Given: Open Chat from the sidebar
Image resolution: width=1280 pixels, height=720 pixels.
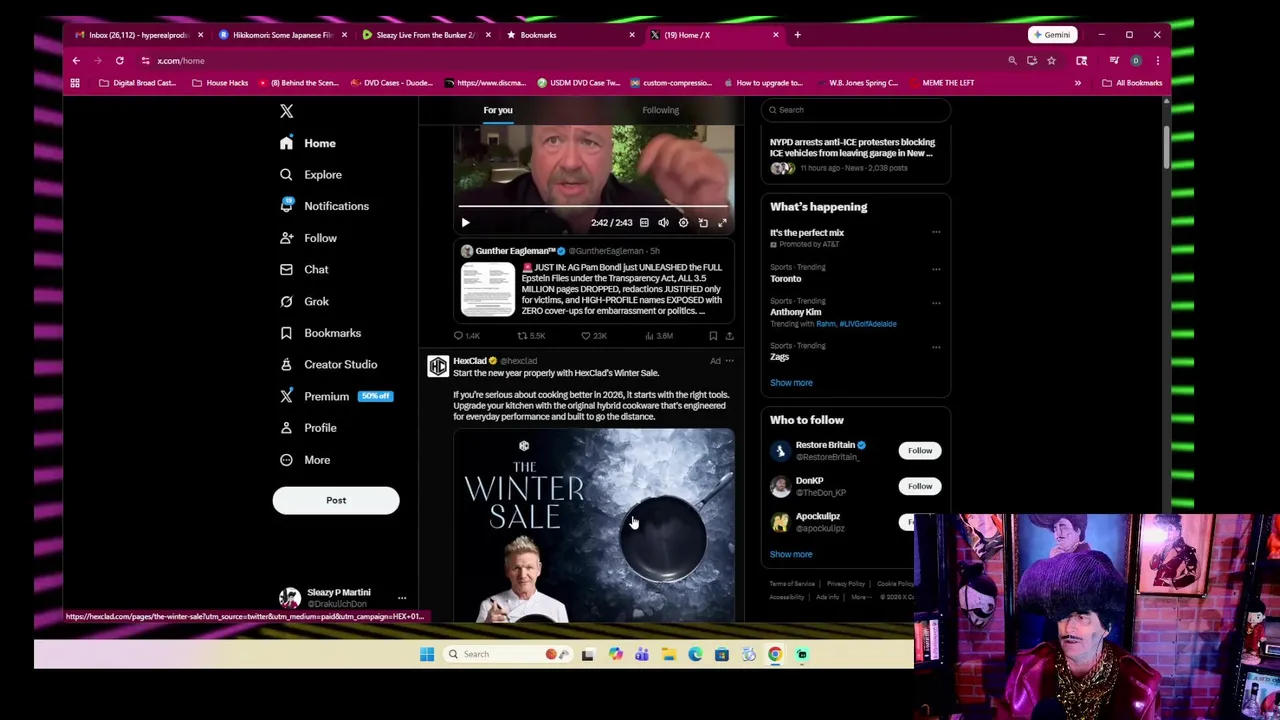Looking at the screenshot, I should [304, 270].
